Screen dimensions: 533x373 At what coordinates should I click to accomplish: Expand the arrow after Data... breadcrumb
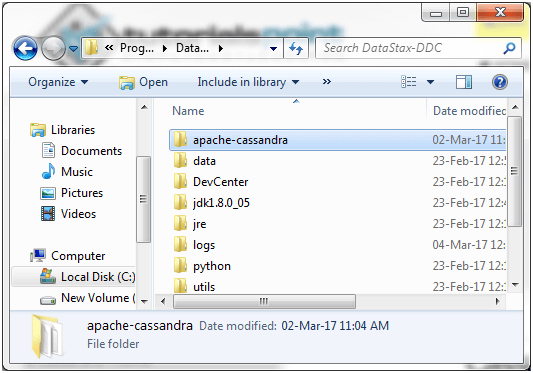pos(221,49)
